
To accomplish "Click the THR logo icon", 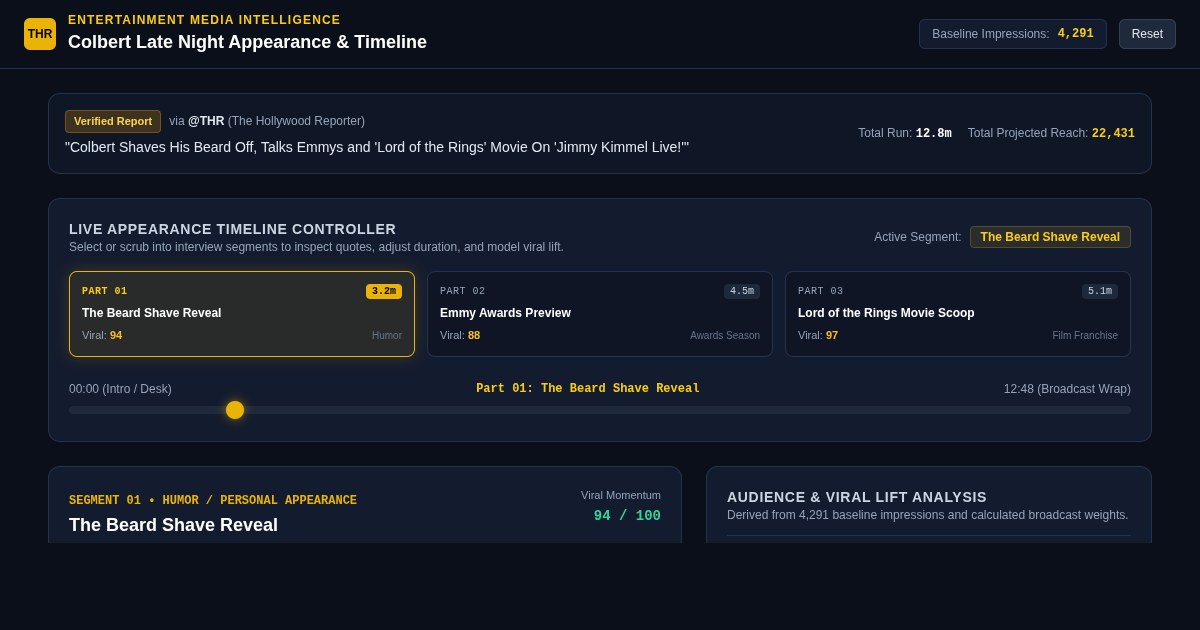I will [x=40, y=34].
